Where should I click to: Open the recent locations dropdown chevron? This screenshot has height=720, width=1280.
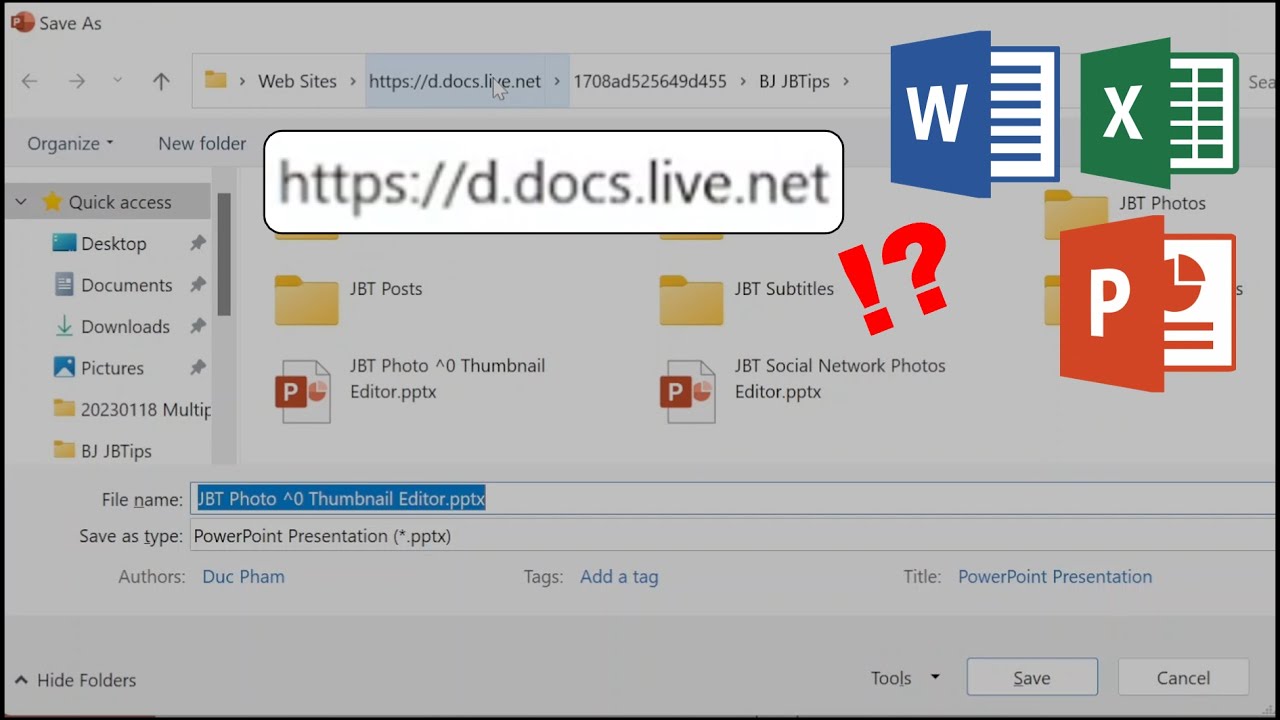click(x=117, y=81)
